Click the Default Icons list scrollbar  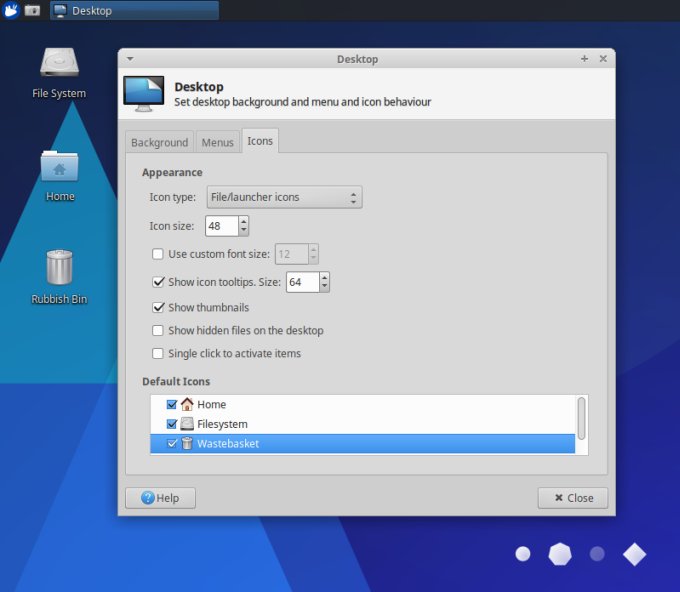pos(582,417)
